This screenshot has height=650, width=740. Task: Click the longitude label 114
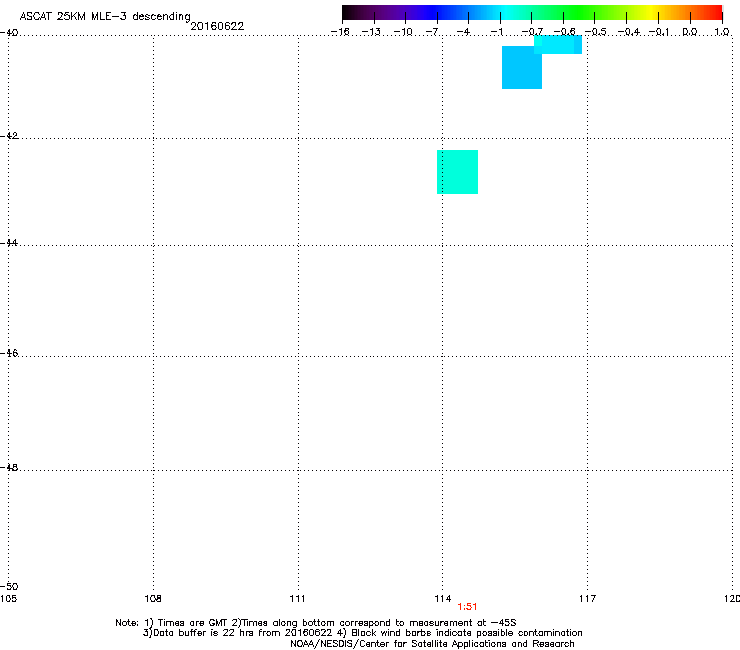tap(443, 599)
